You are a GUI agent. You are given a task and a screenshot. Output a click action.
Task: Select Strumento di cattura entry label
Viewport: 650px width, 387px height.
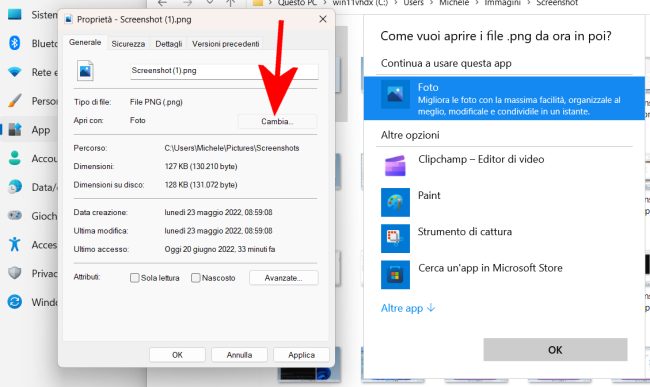(x=465, y=232)
